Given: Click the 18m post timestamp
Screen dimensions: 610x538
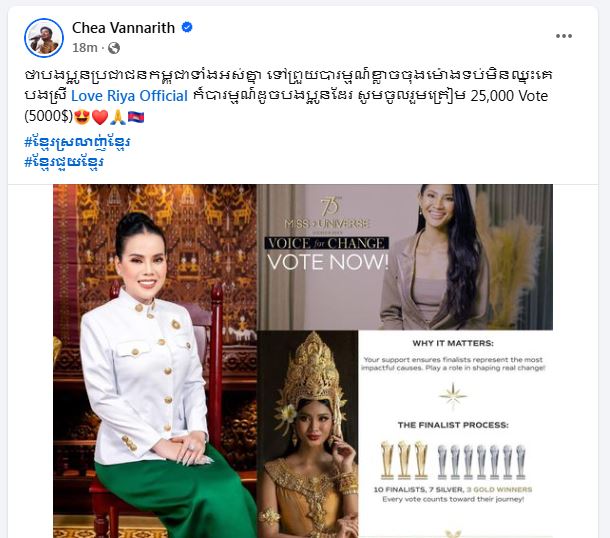Looking at the screenshot, I should coord(84,48).
